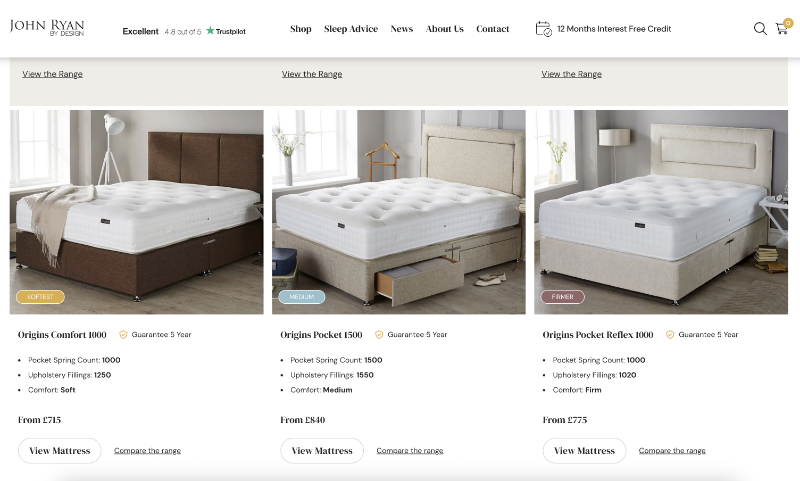Screen dimensions: 800x481
Task: Click the first View the Range link
Action: coord(53,74)
